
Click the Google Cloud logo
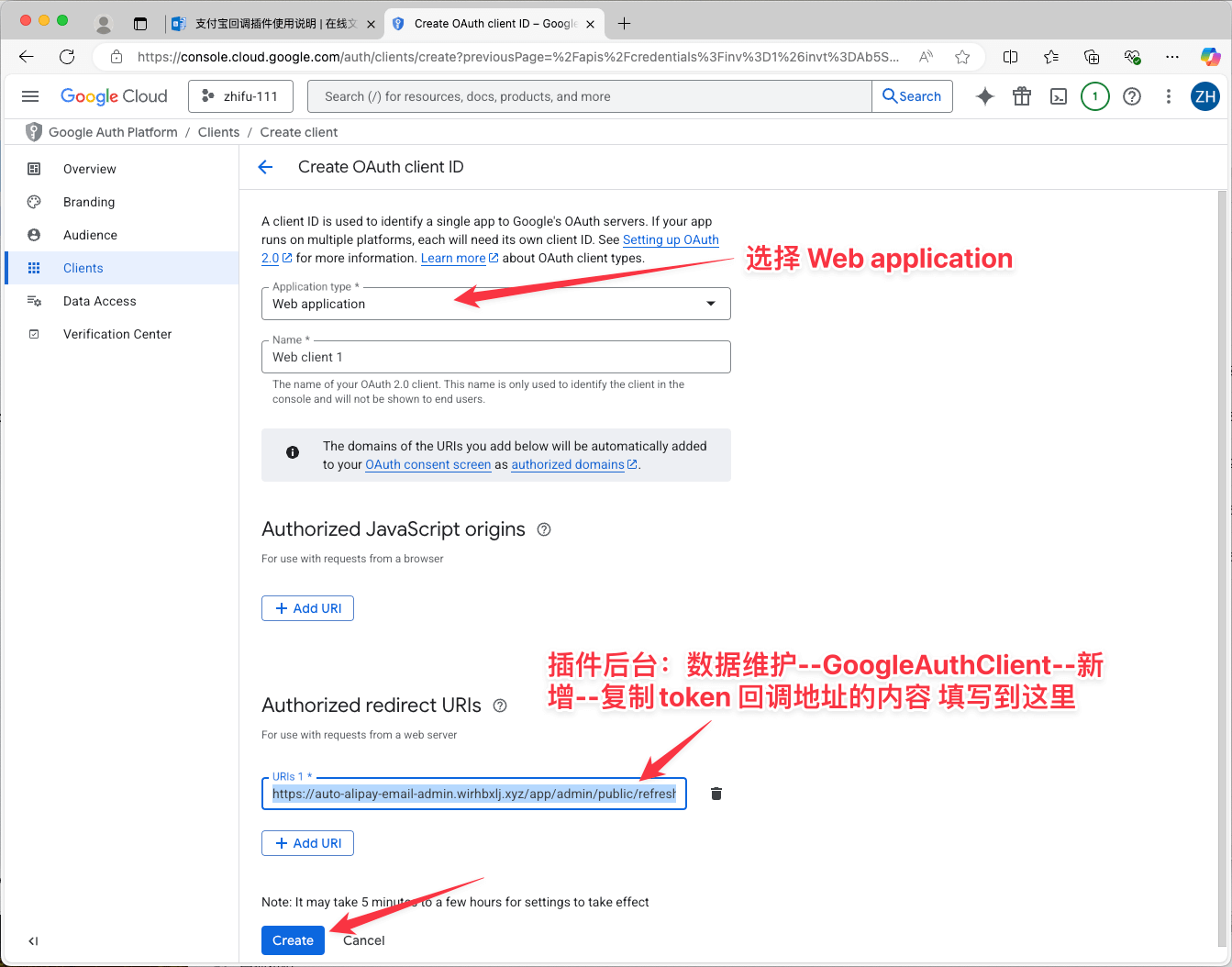coord(114,96)
